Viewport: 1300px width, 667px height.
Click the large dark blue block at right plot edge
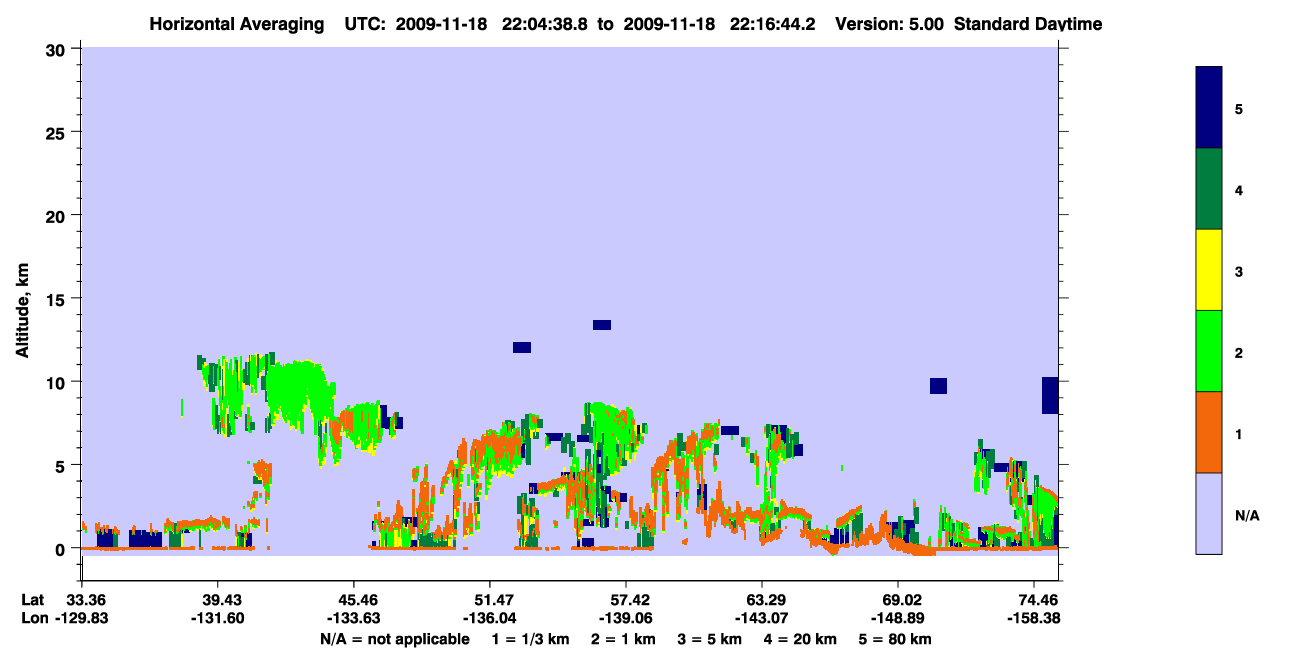pyautogui.click(x=1050, y=395)
